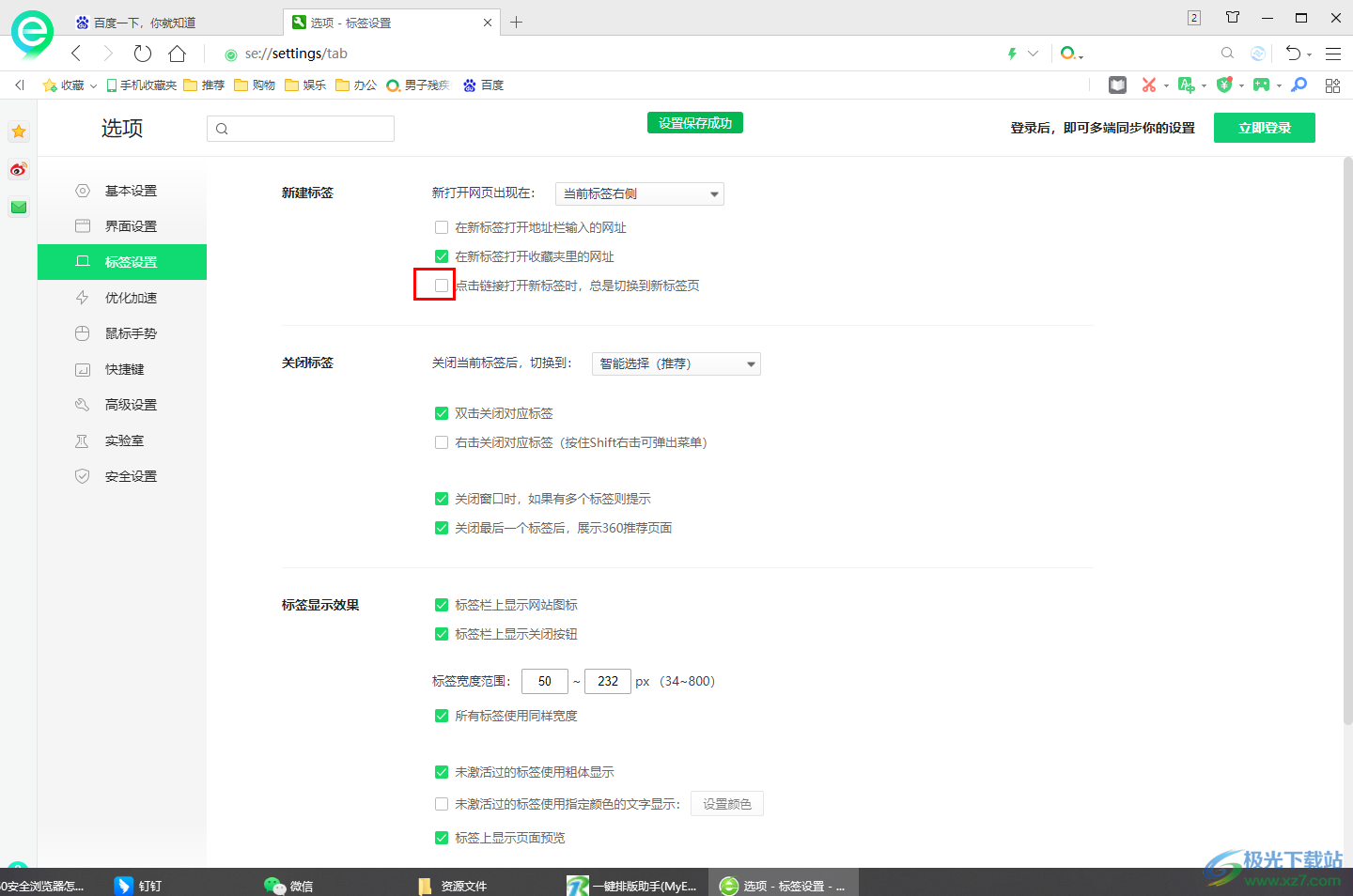Toggle 所有标签使用同样宽度 checkbox

[x=442, y=716]
